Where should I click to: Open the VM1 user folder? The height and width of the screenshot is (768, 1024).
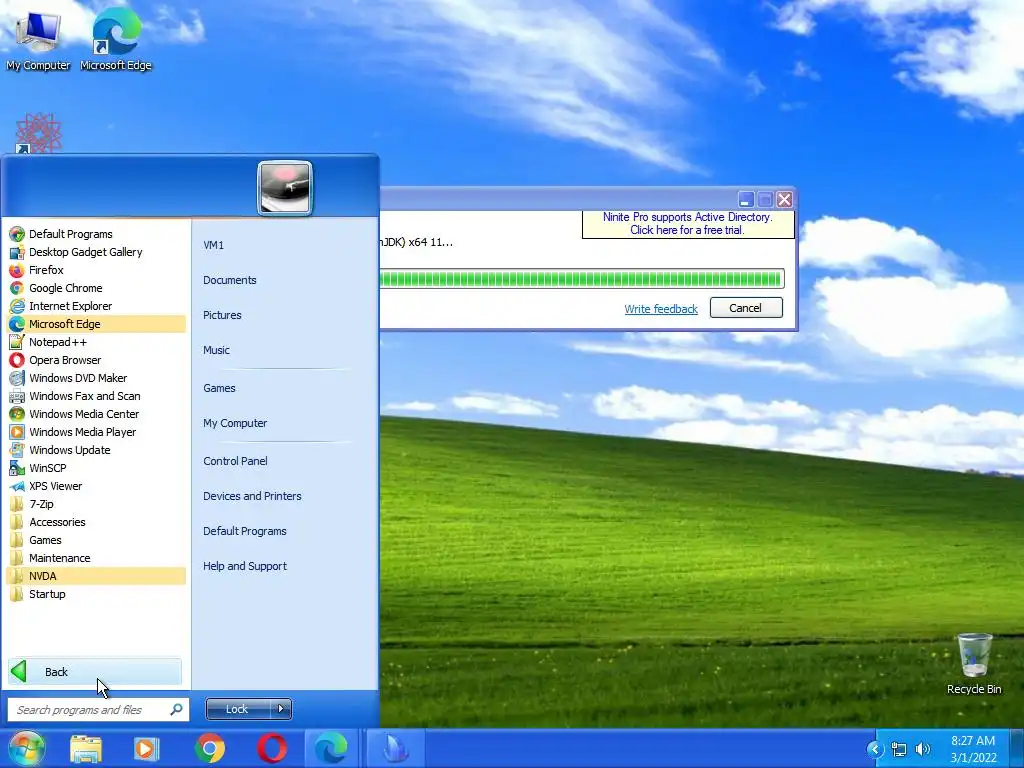pyautogui.click(x=214, y=245)
